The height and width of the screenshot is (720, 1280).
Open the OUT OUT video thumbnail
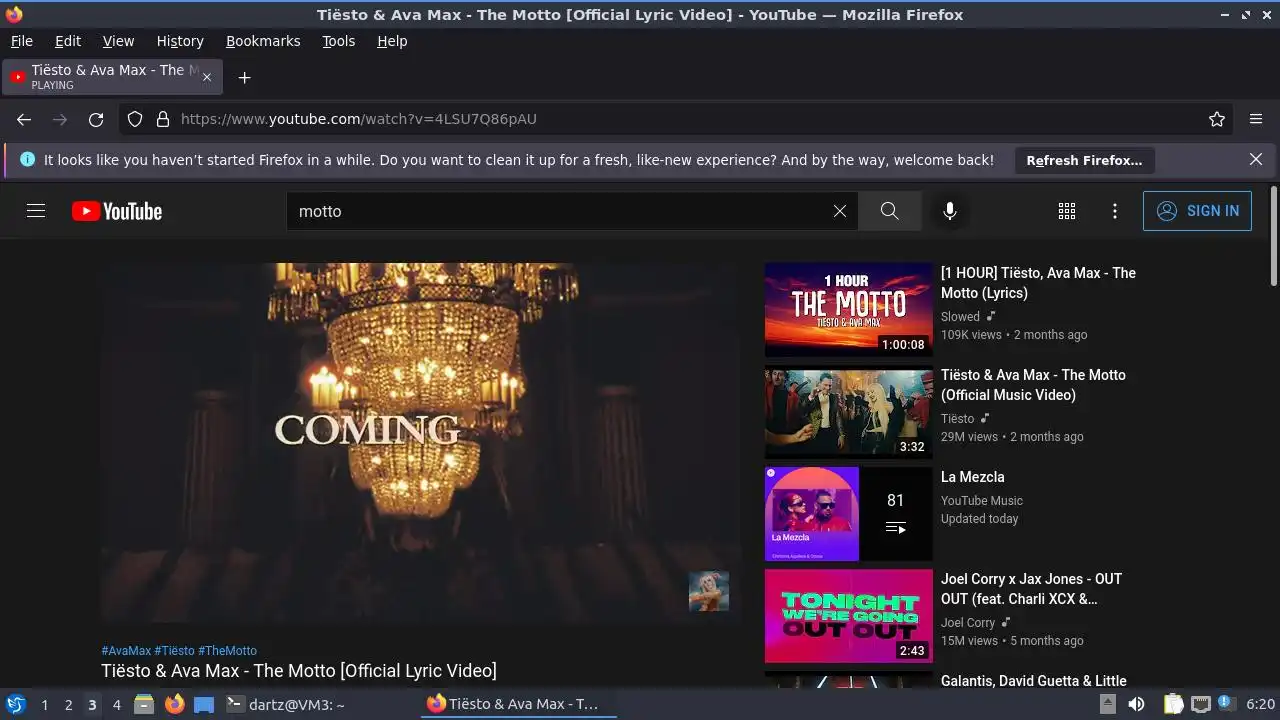[x=848, y=616]
